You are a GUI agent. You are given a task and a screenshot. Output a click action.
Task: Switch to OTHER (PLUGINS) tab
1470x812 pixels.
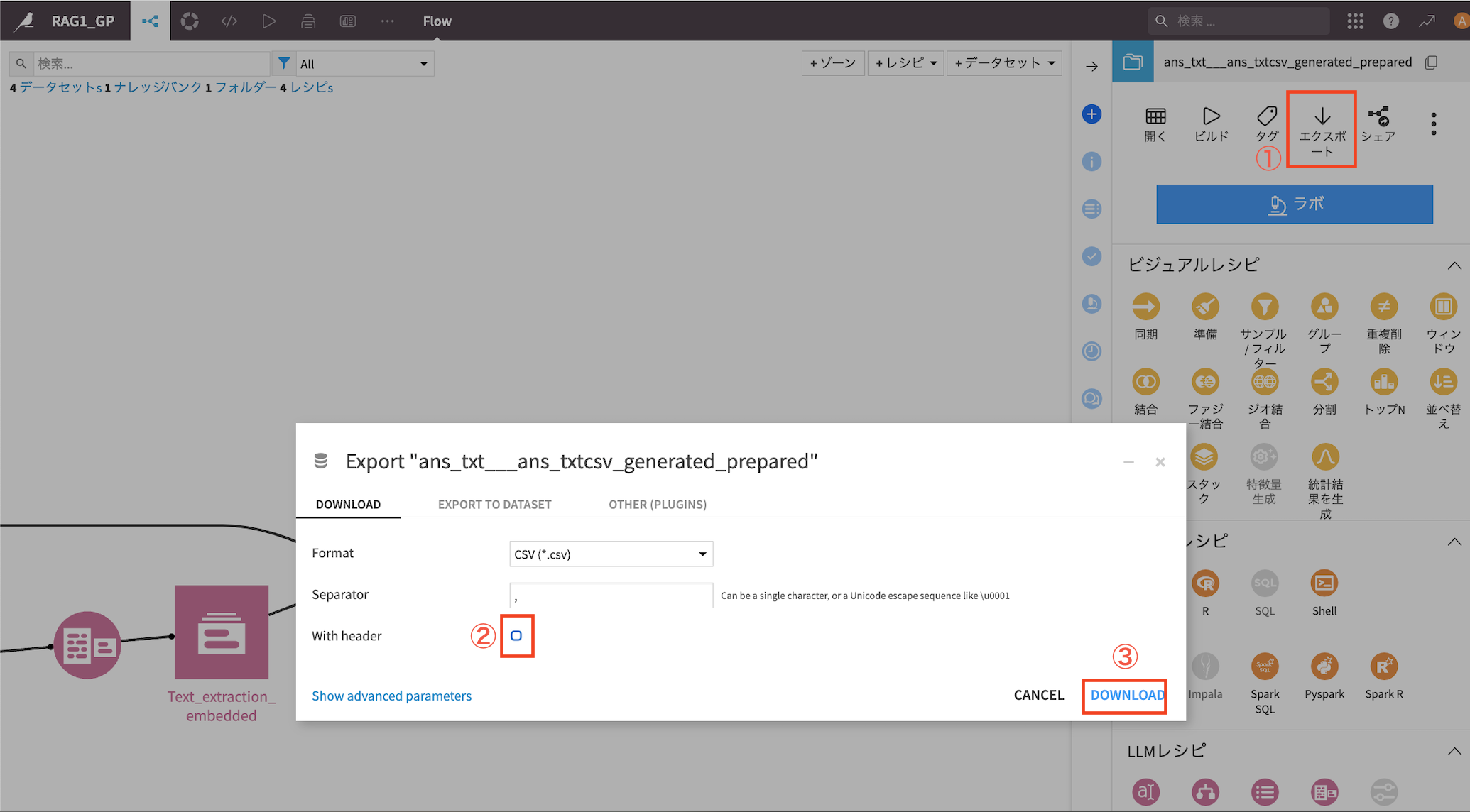click(x=657, y=505)
